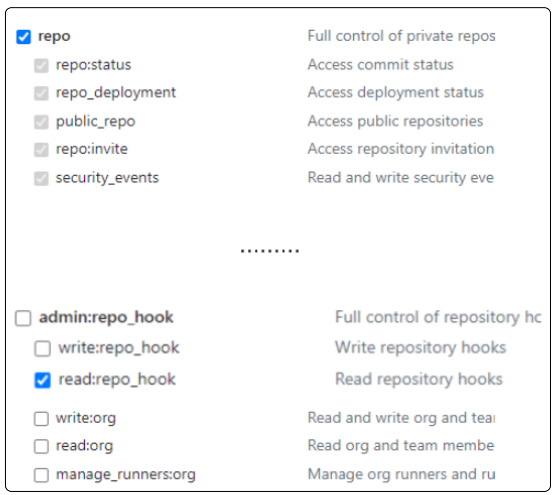This screenshot has width=553, height=495.
Task: Toggle the repo:invite checkbox
Action: point(41,150)
